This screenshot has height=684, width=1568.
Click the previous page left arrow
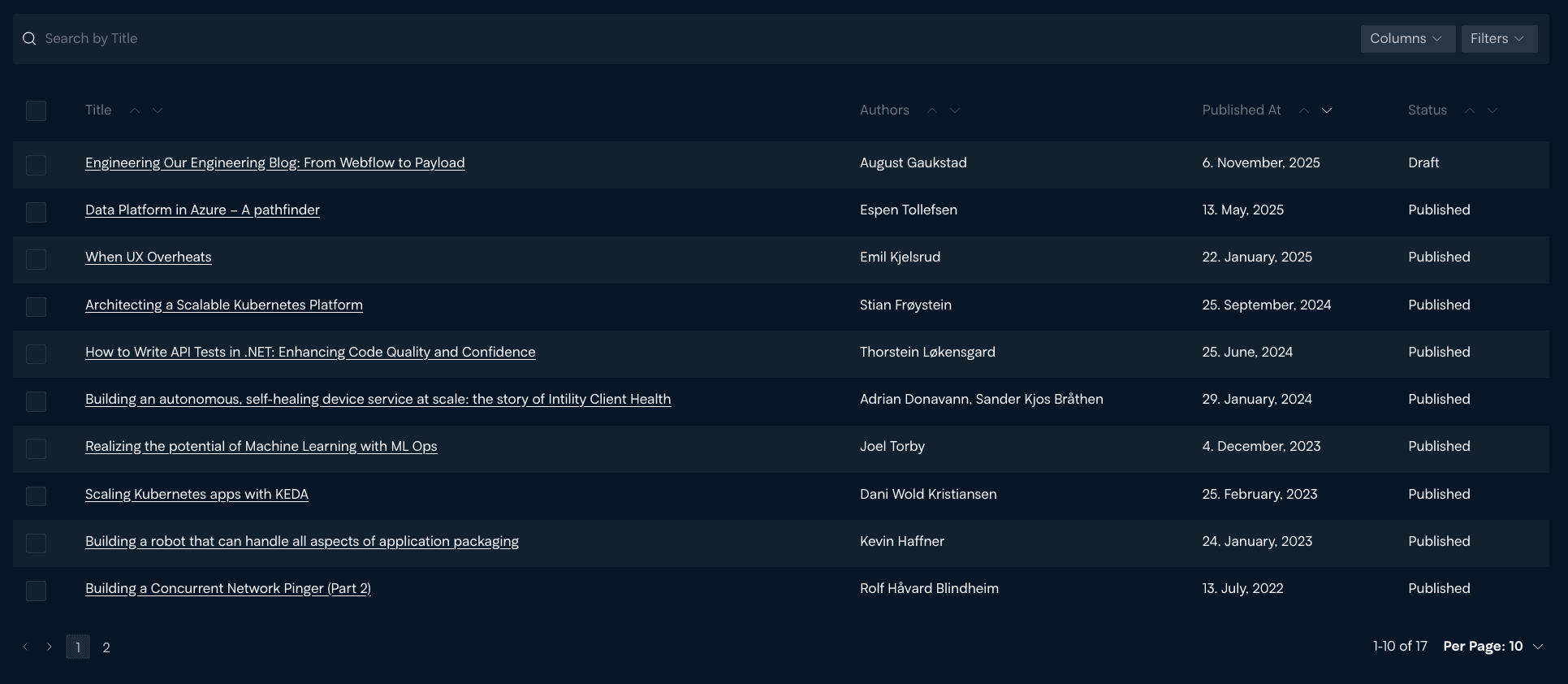[24, 647]
